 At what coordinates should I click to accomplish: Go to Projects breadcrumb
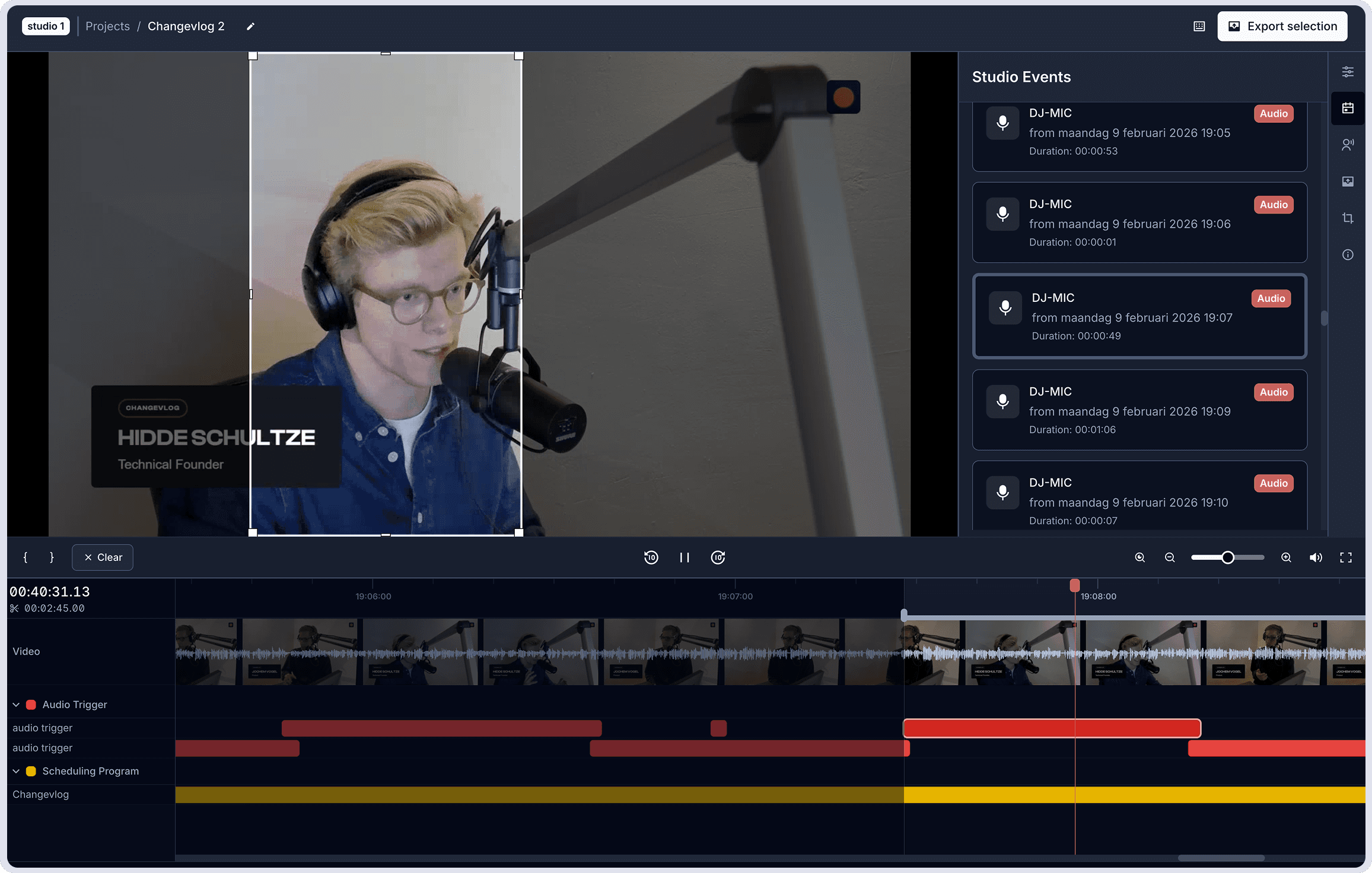107,27
